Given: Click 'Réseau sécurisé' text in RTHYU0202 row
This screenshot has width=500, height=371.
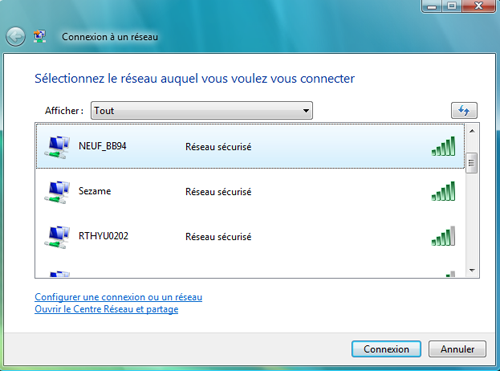Looking at the screenshot, I should (218, 237).
